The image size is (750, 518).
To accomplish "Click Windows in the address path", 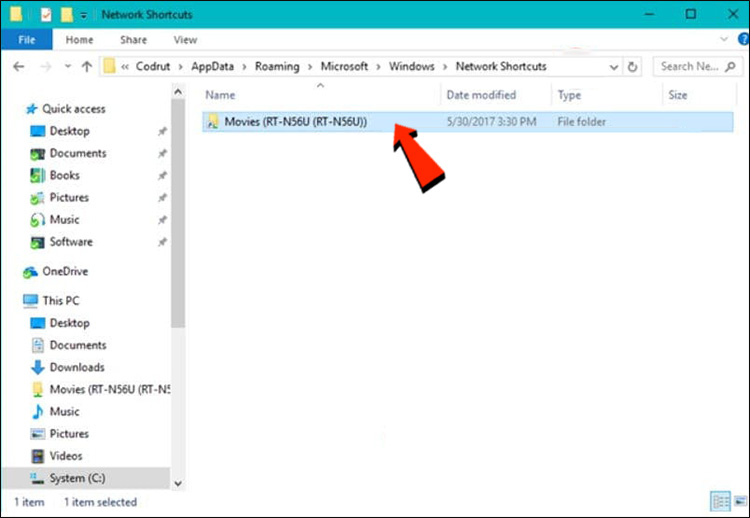I will pyautogui.click(x=411, y=66).
